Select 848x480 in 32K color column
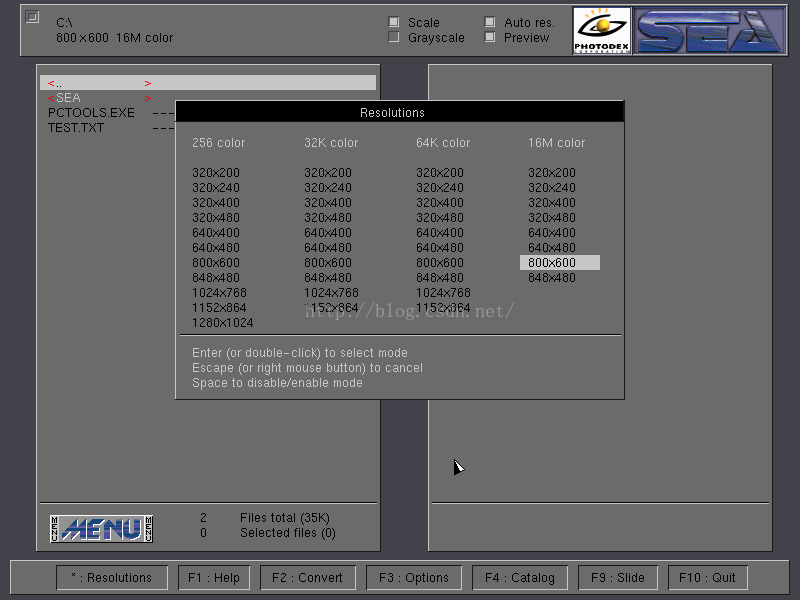Image resolution: width=800 pixels, height=600 pixels. pyautogui.click(x=328, y=278)
